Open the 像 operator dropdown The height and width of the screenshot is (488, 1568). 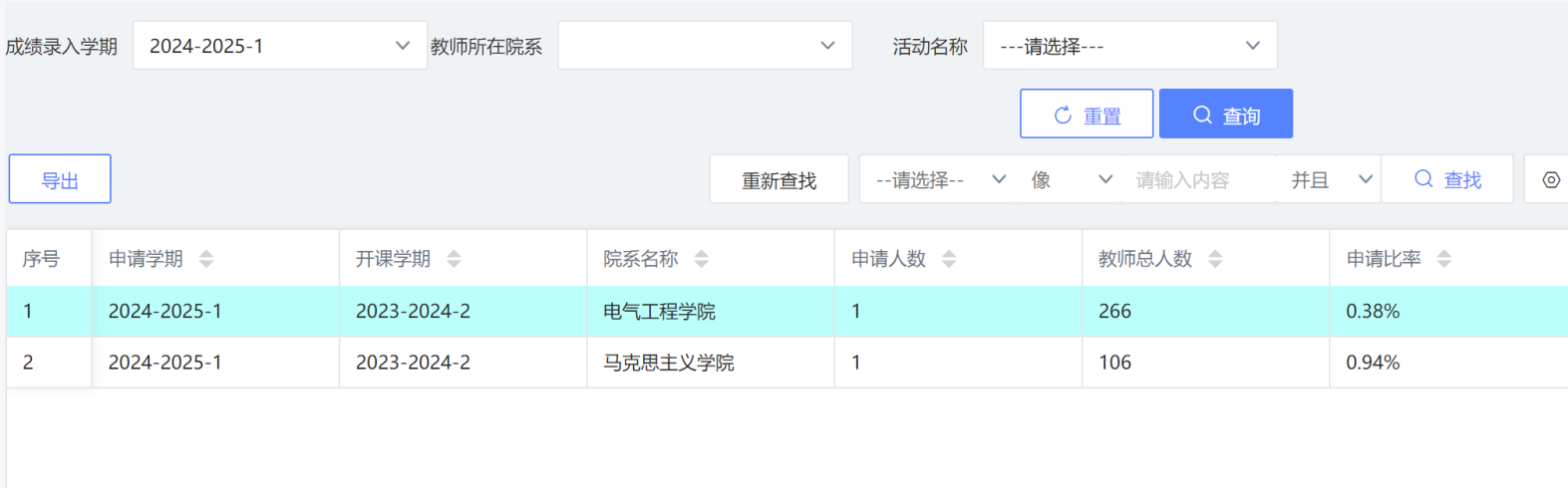click(x=1070, y=180)
